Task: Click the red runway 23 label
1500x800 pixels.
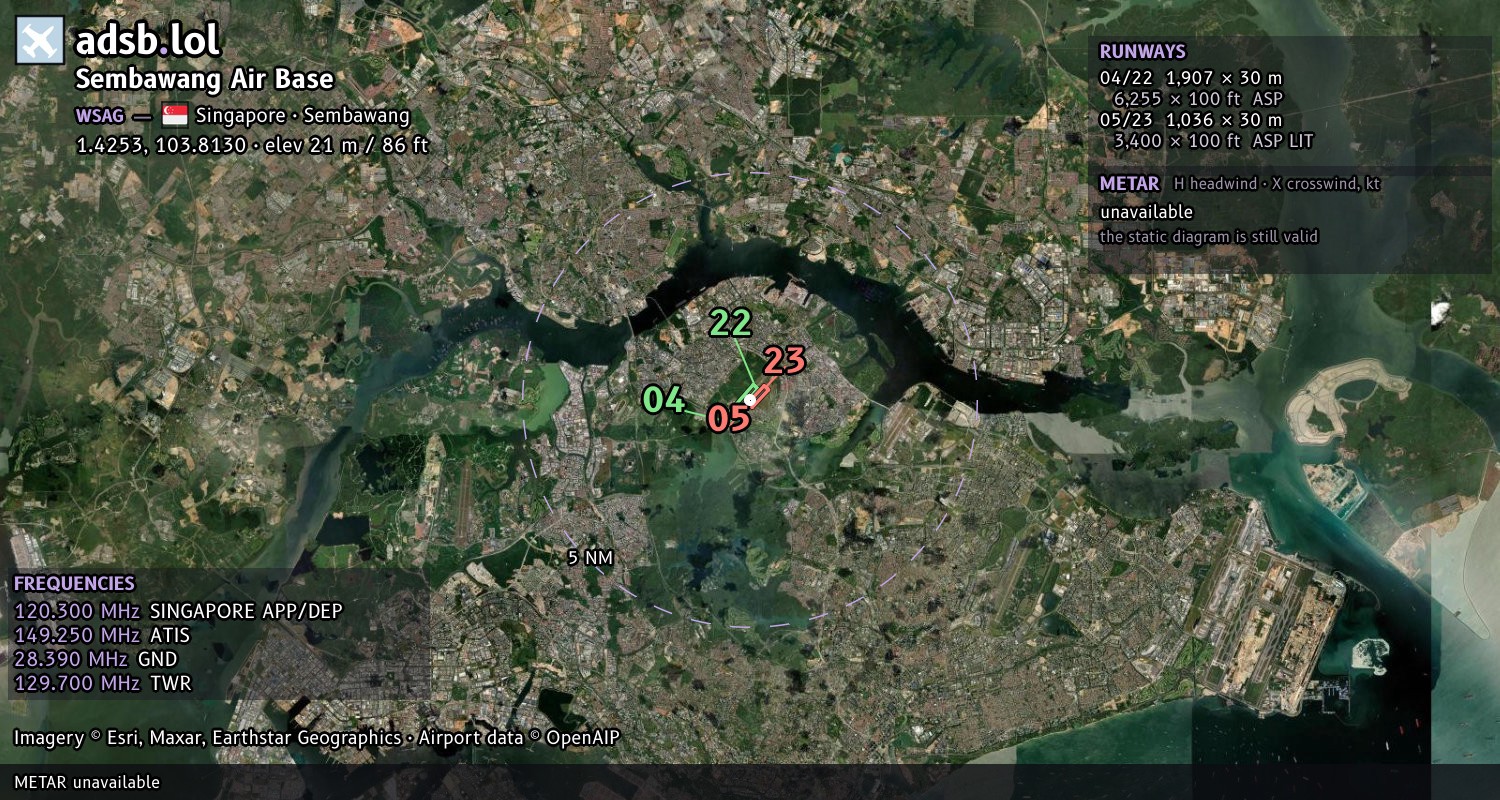Action: tap(784, 360)
